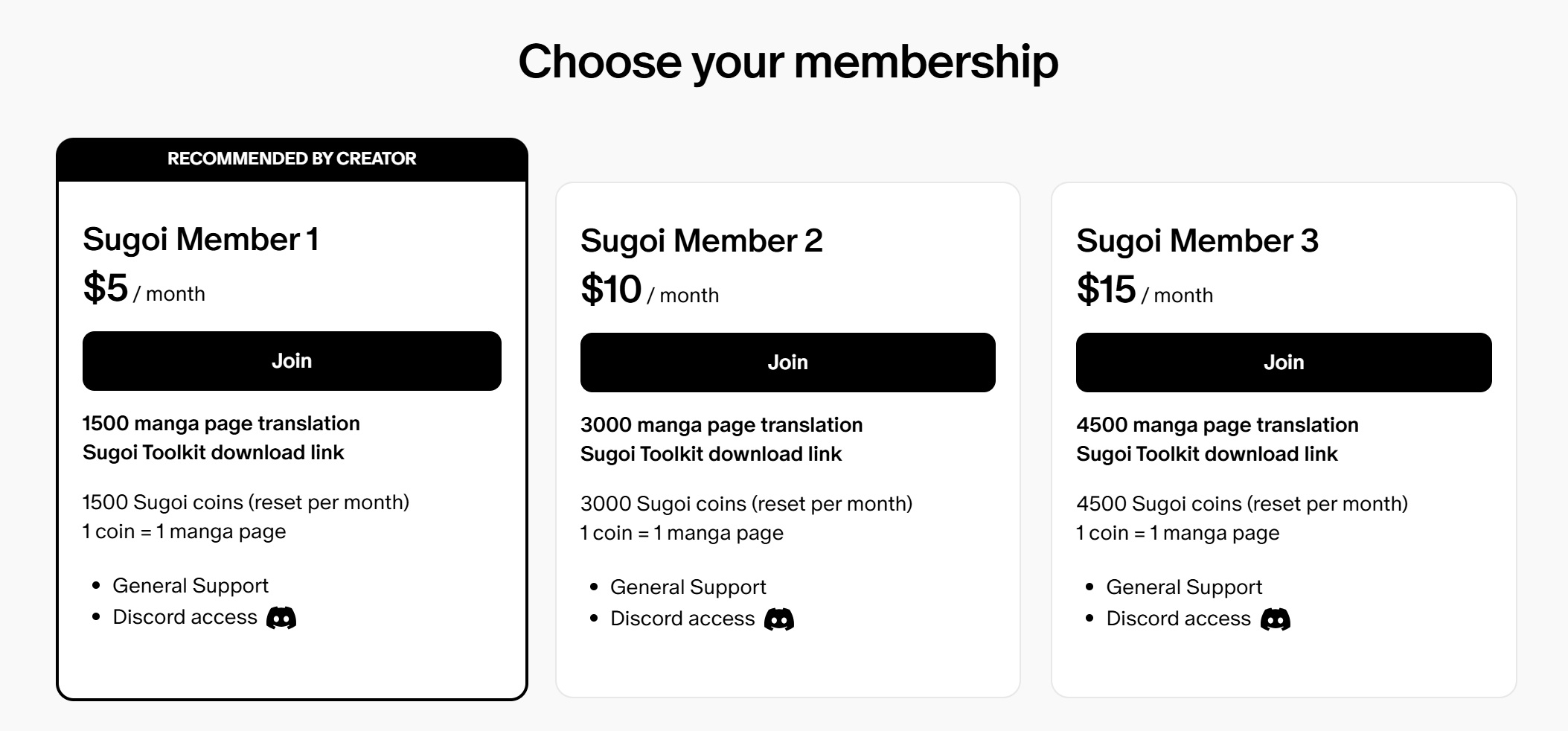Click the 4500 manga page translation text
Viewport: 1568px width, 731px height.
coord(1217,425)
